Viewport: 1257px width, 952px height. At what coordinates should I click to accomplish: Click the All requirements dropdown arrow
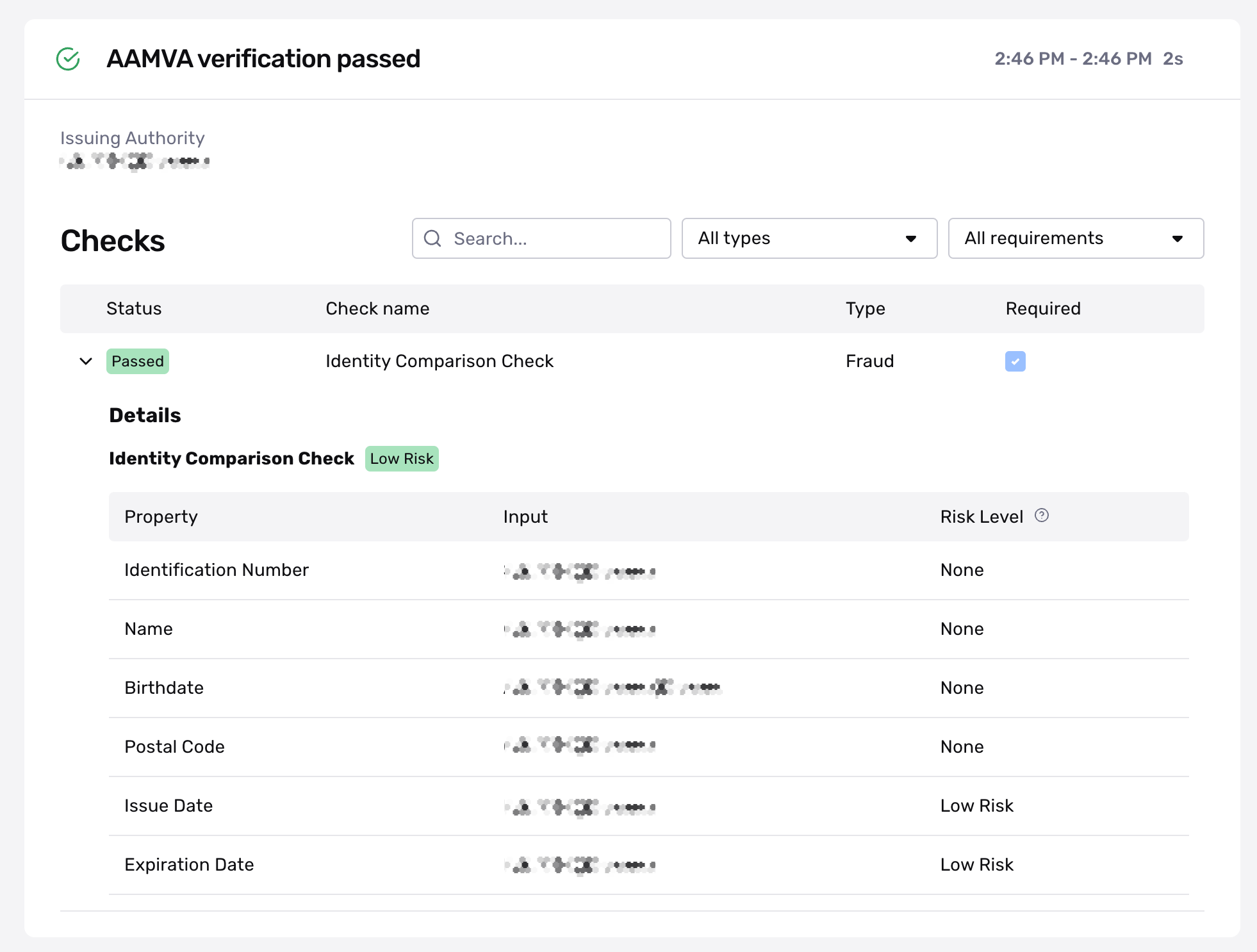pyautogui.click(x=1177, y=239)
